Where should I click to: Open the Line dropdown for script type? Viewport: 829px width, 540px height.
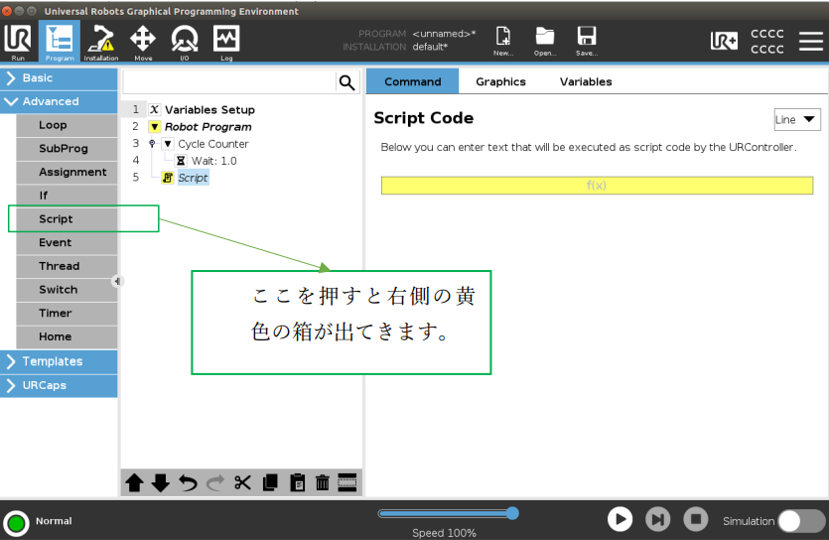click(797, 120)
